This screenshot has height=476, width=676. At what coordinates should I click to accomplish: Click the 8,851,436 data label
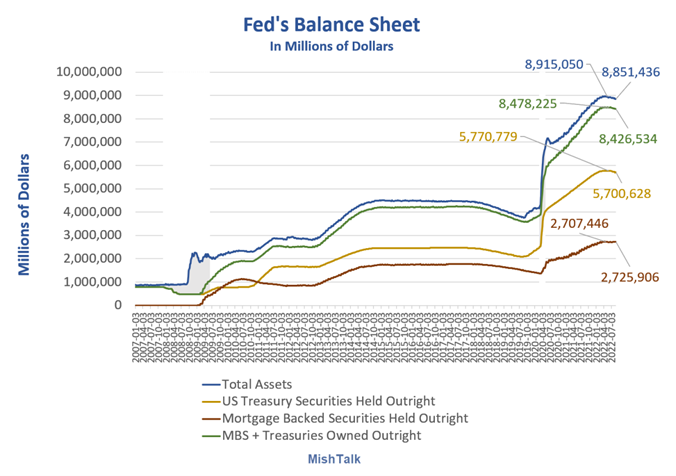631,72
